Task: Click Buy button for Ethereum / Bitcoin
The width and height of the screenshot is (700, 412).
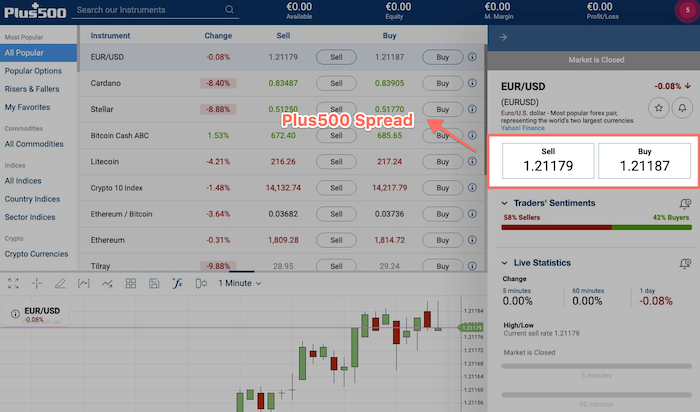Action: click(x=442, y=214)
